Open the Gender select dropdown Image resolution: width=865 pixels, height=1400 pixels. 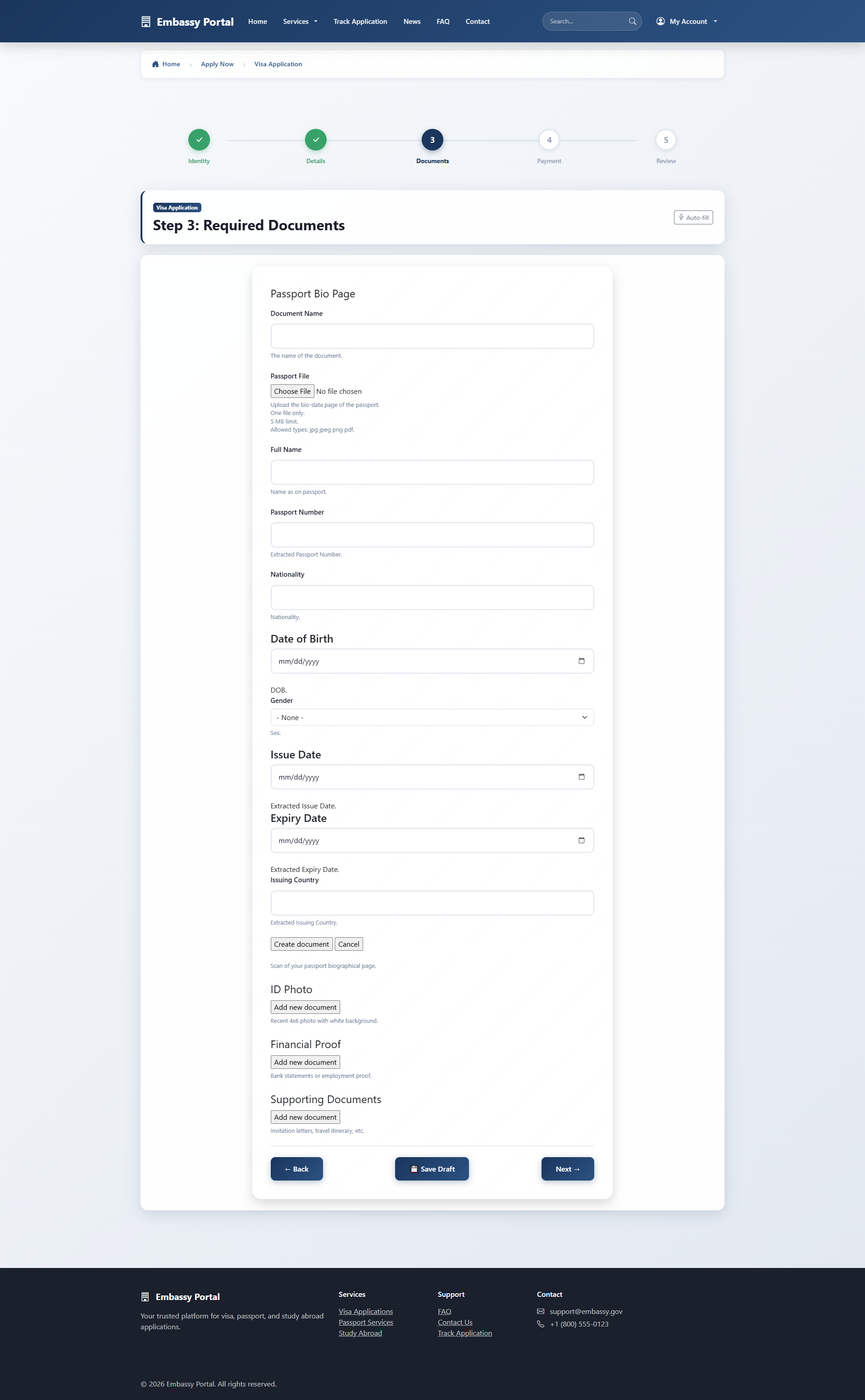[432, 717]
